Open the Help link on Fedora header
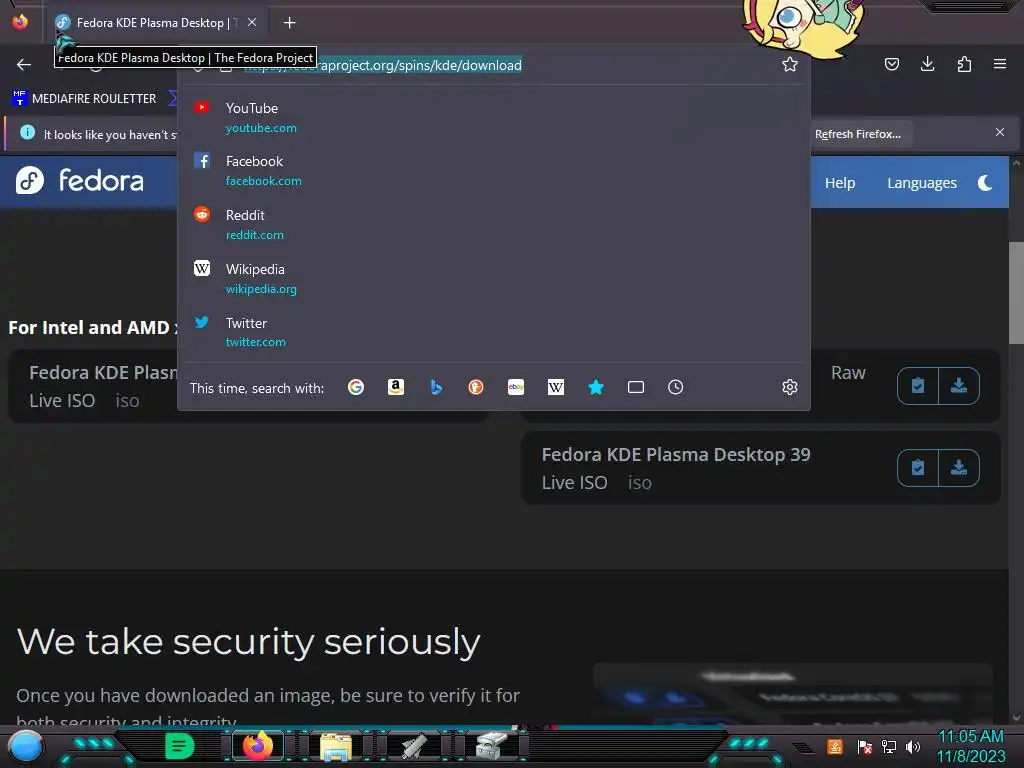Screen dimensions: 1024x768 pyautogui.click(x=840, y=183)
